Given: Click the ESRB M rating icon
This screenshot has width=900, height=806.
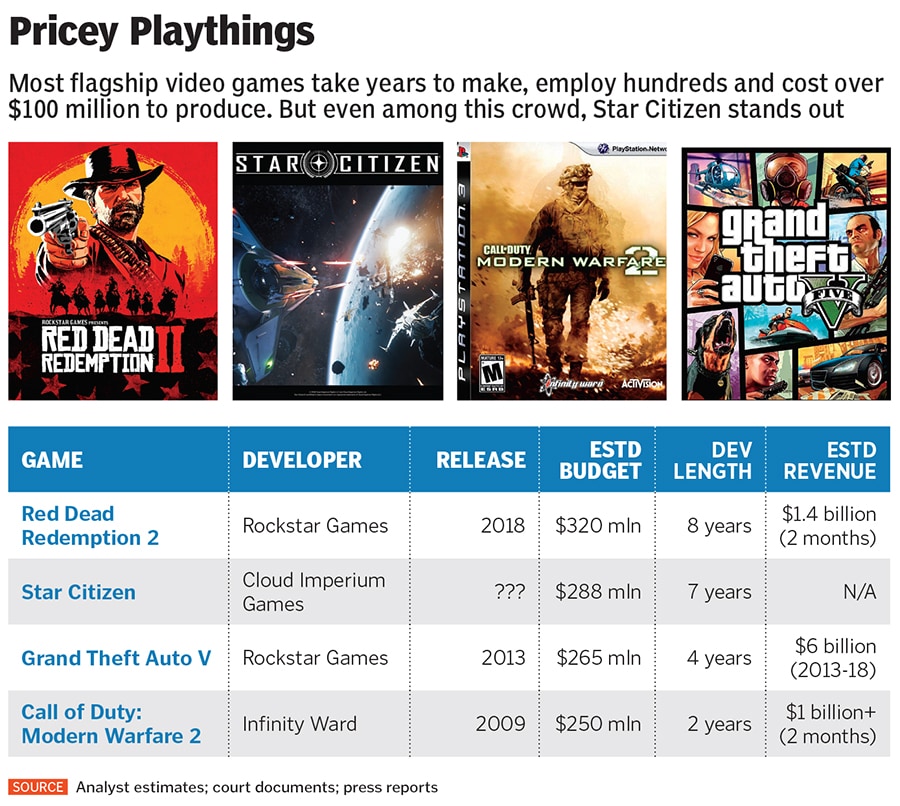Looking at the screenshot, I should coord(492,372).
